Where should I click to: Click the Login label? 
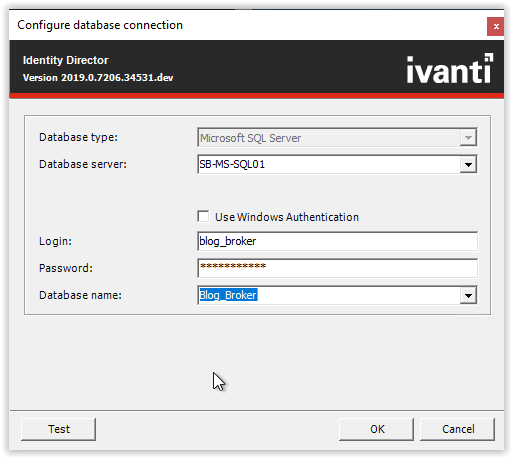click(x=55, y=241)
